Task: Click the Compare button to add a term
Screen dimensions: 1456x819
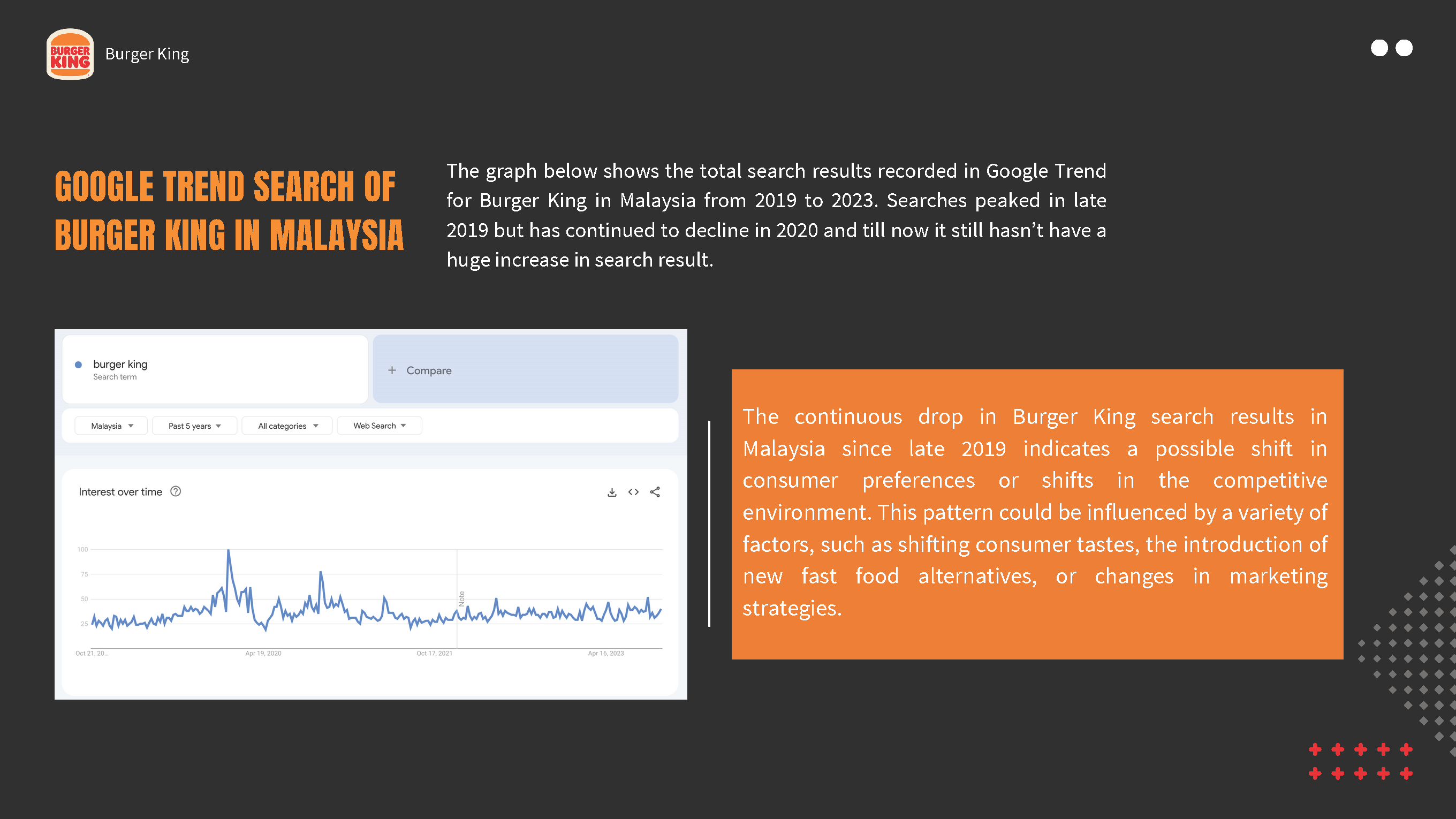Action: [x=526, y=369]
